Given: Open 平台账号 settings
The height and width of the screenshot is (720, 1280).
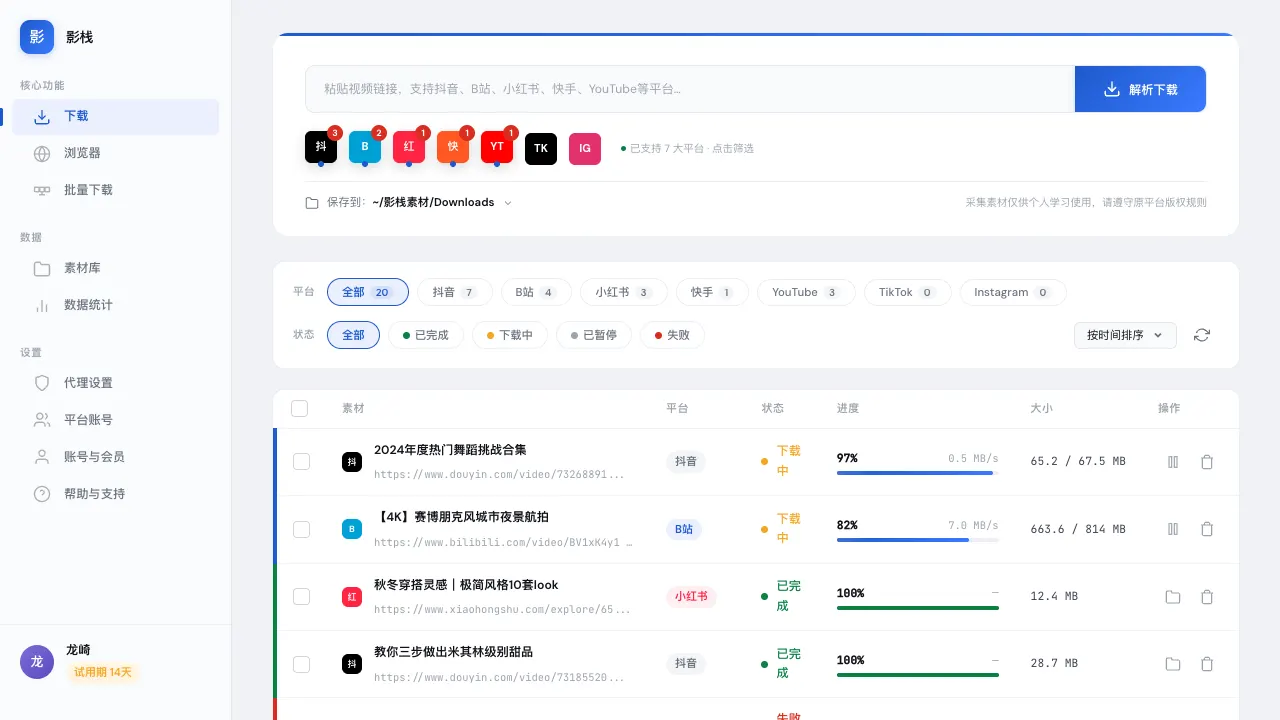Looking at the screenshot, I should point(115,420).
